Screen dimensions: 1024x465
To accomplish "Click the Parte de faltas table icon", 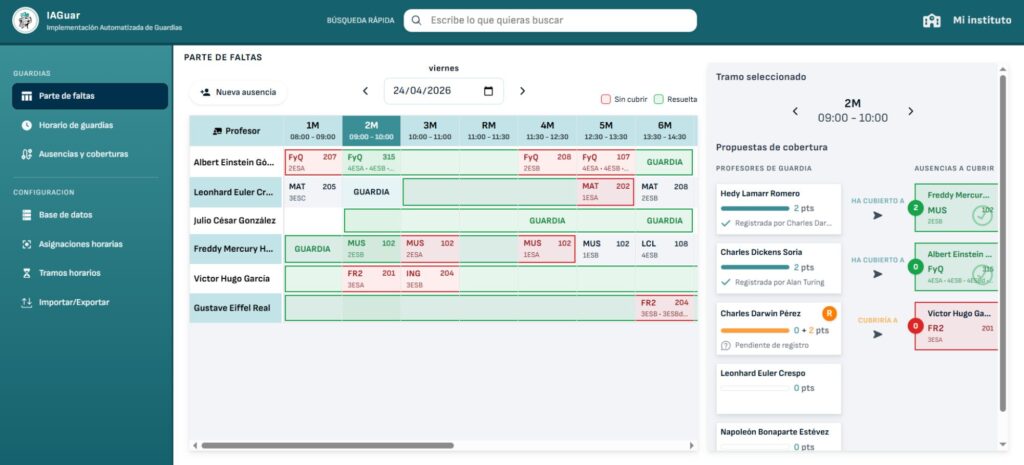I will click(x=27, y=96).
